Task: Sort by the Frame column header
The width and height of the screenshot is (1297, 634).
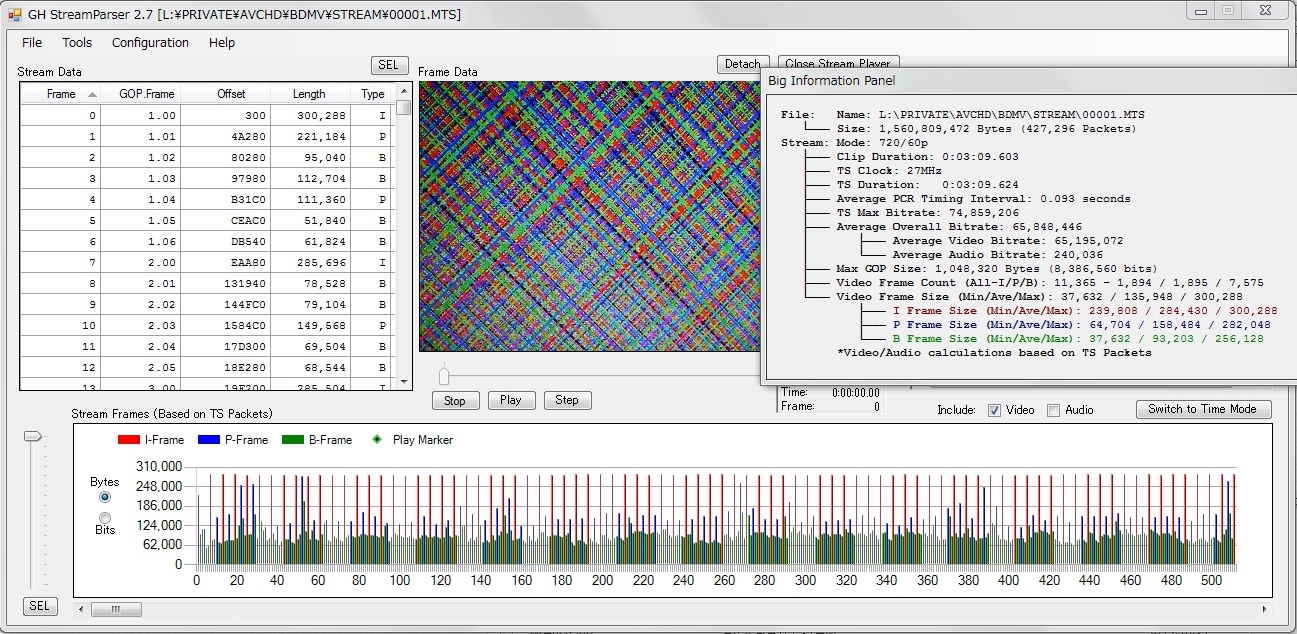Action: pos(61,94)
